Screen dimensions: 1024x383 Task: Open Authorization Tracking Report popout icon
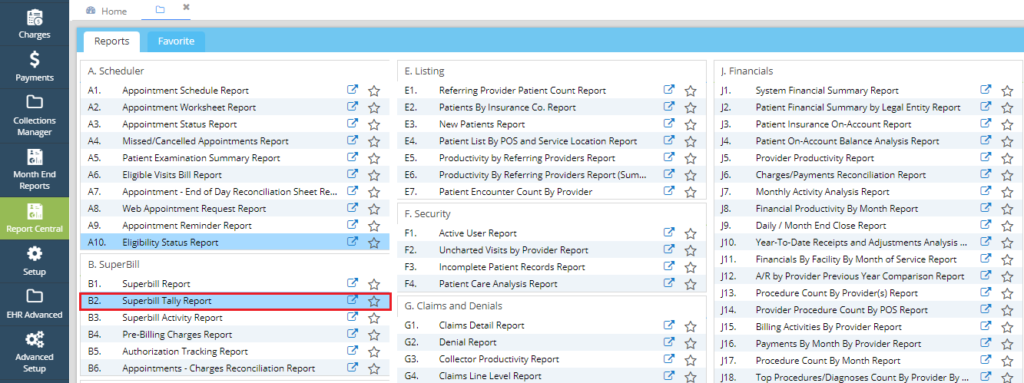(x=352, y=351)
